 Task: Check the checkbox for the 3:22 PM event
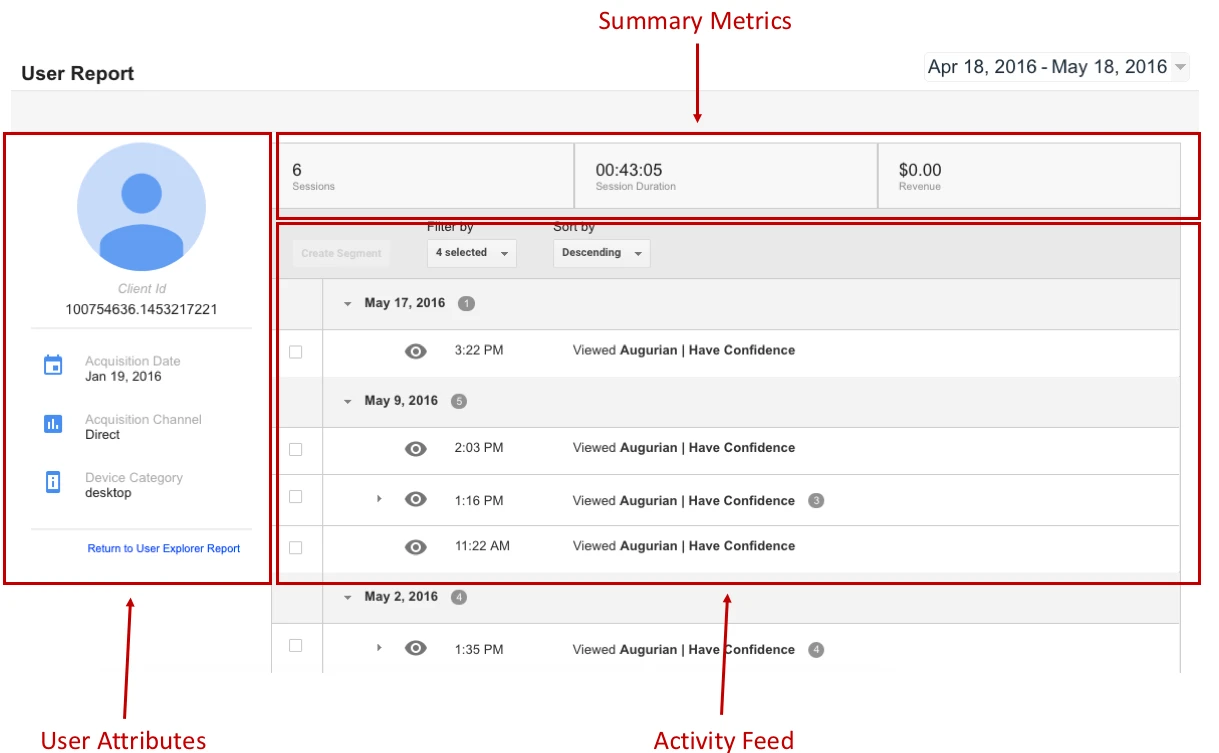click(x=294, y=350)
